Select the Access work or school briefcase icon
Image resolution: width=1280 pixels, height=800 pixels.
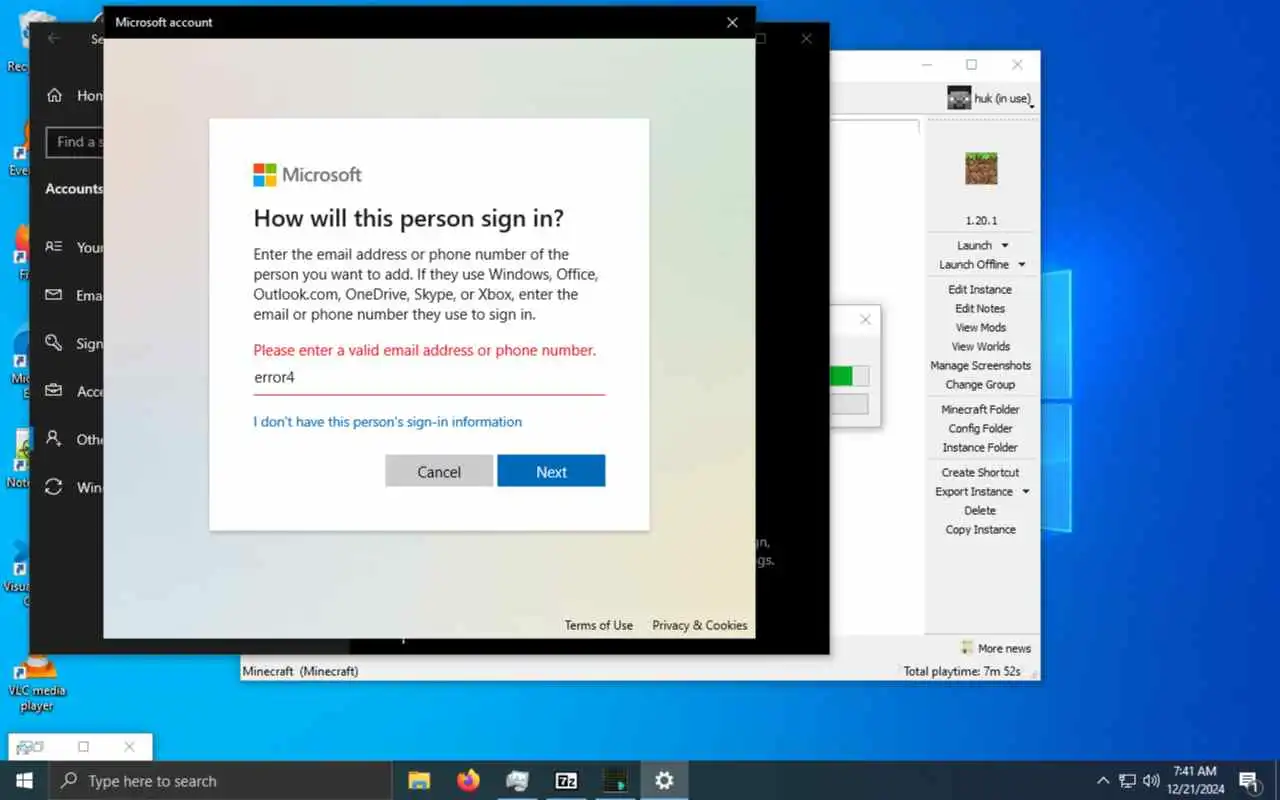coord(54,391)
